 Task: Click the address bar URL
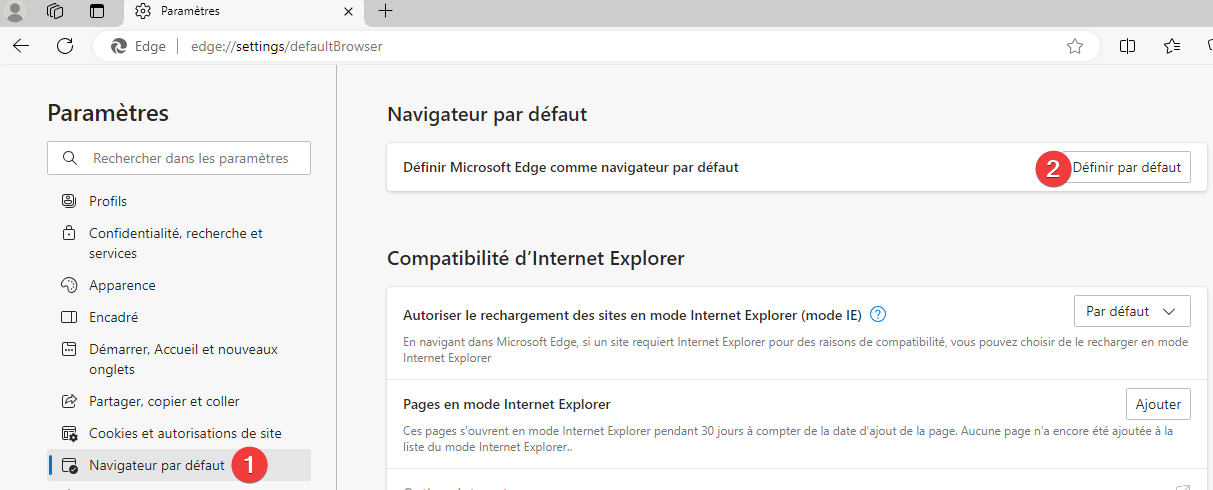(x=286, y=46)
